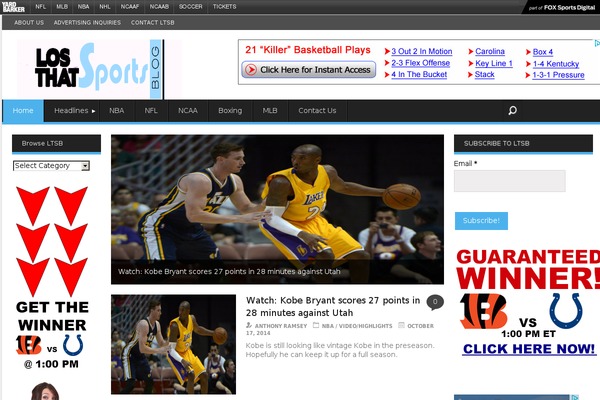The height and width of the screenshot is (400, 600).
Task: Open the NBA section in main nav
Action: pyautogui.click(x=116, y=111)
